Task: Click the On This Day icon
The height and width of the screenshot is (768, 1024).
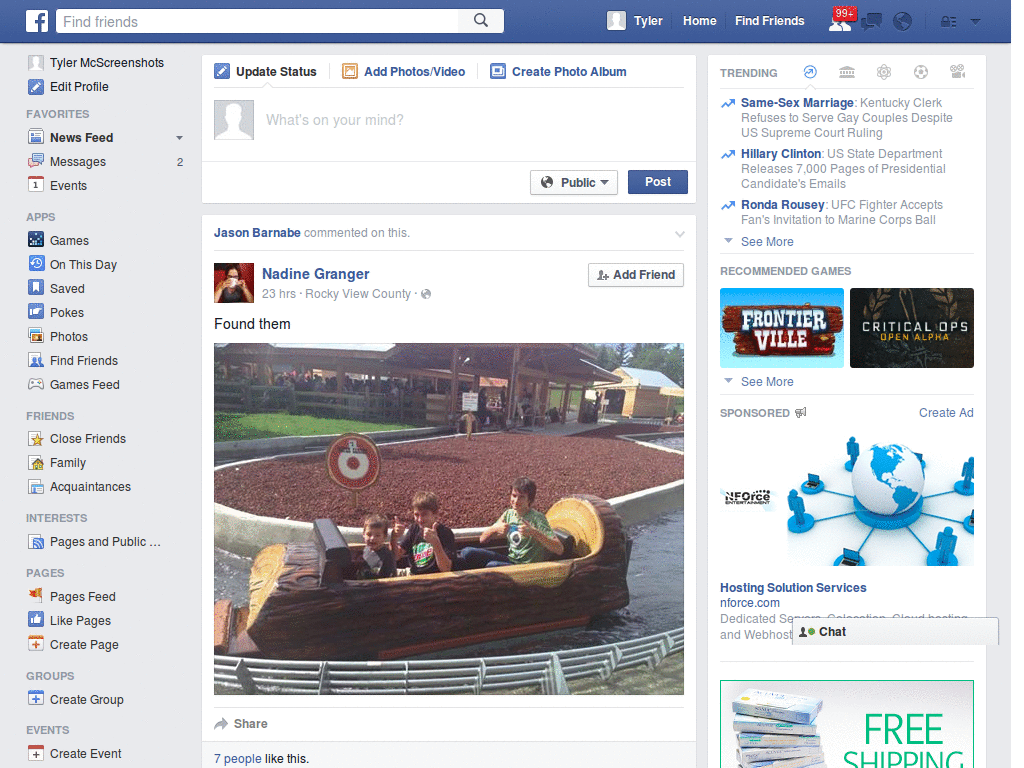Action: coord(36,264)
